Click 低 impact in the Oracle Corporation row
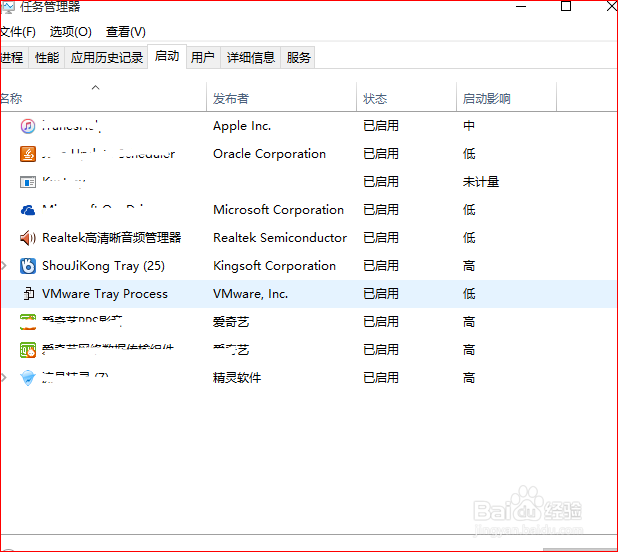618x552 pixels. click(x=469, y=154)
